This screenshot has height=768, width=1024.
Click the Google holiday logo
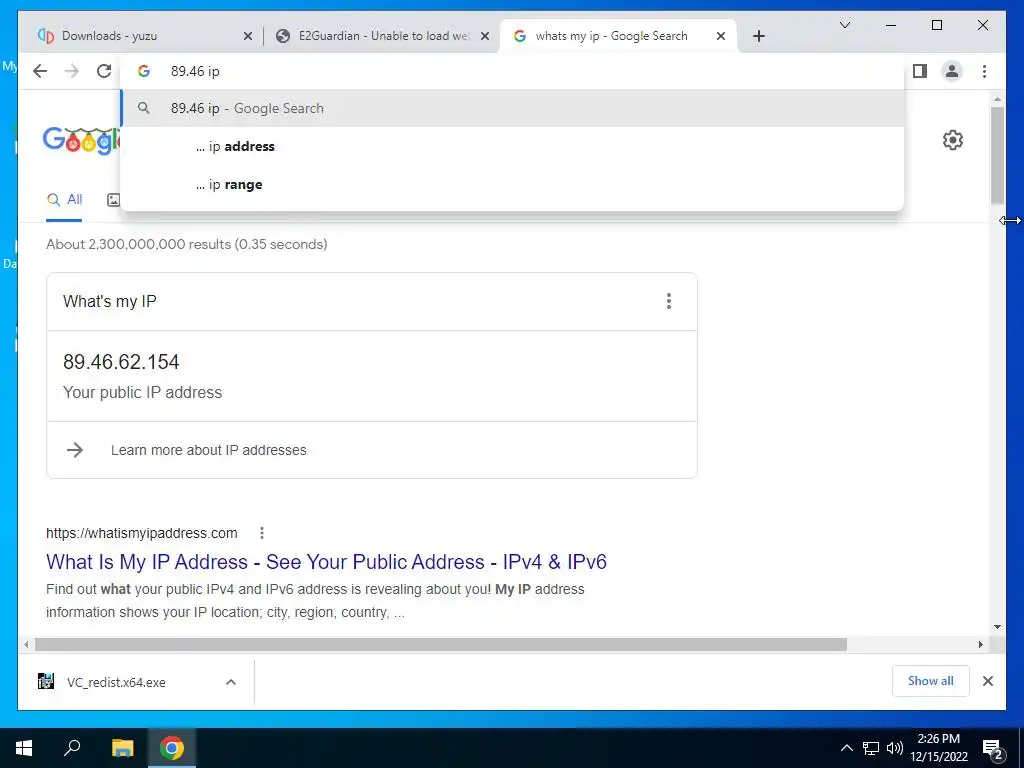82,140
